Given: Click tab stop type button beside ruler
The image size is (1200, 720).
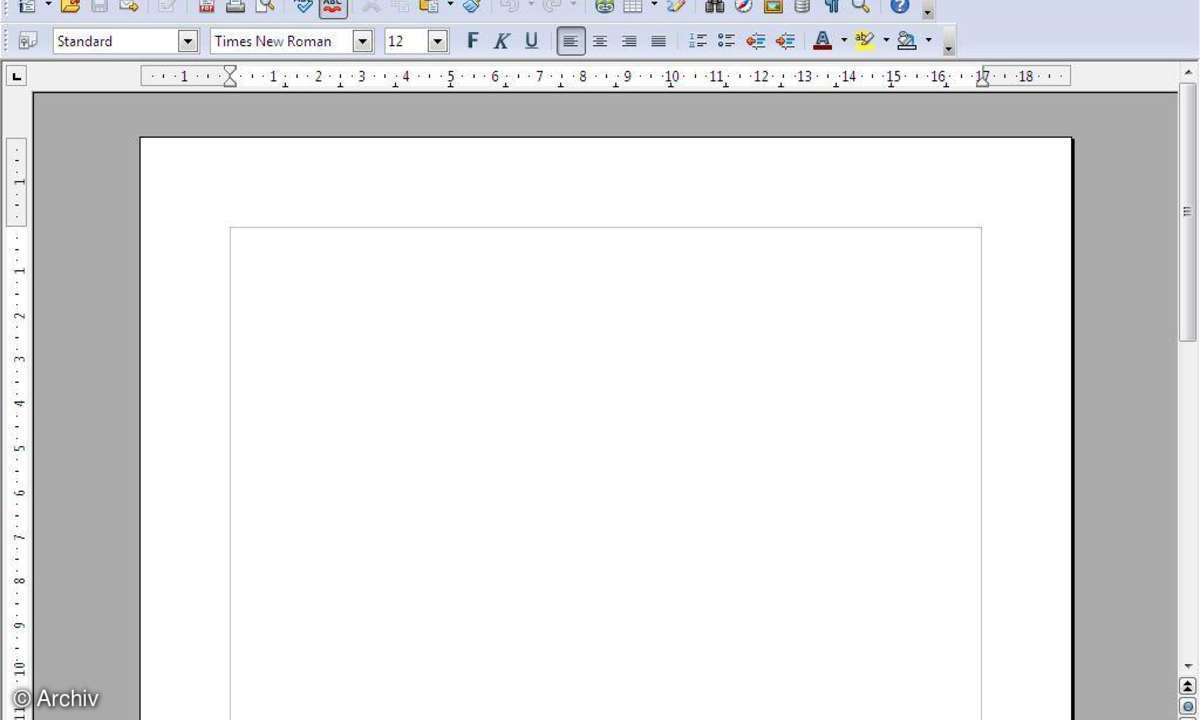Looking at the screenshot, I should tap(17, 76).
